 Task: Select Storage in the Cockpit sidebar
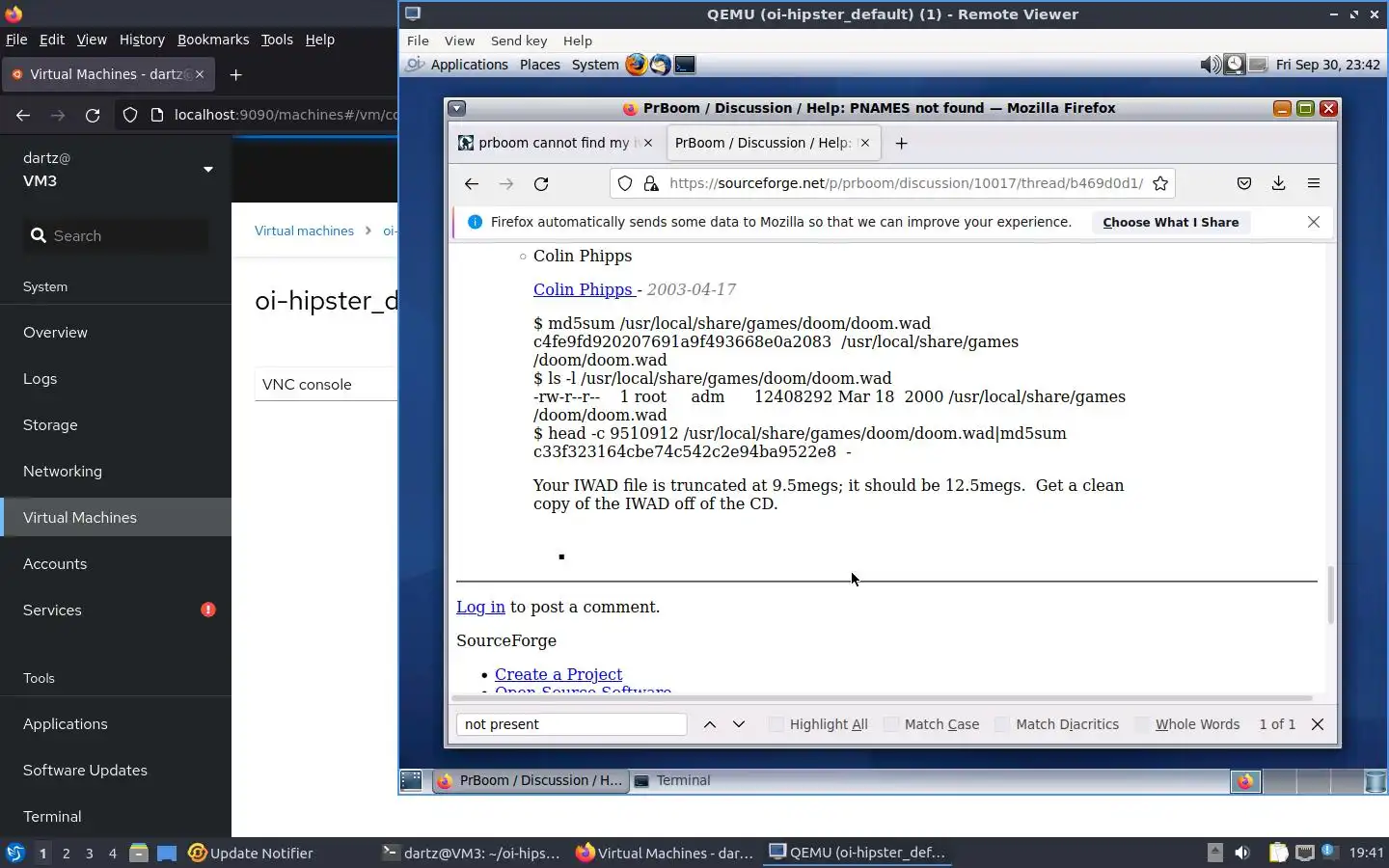point(116,424)
